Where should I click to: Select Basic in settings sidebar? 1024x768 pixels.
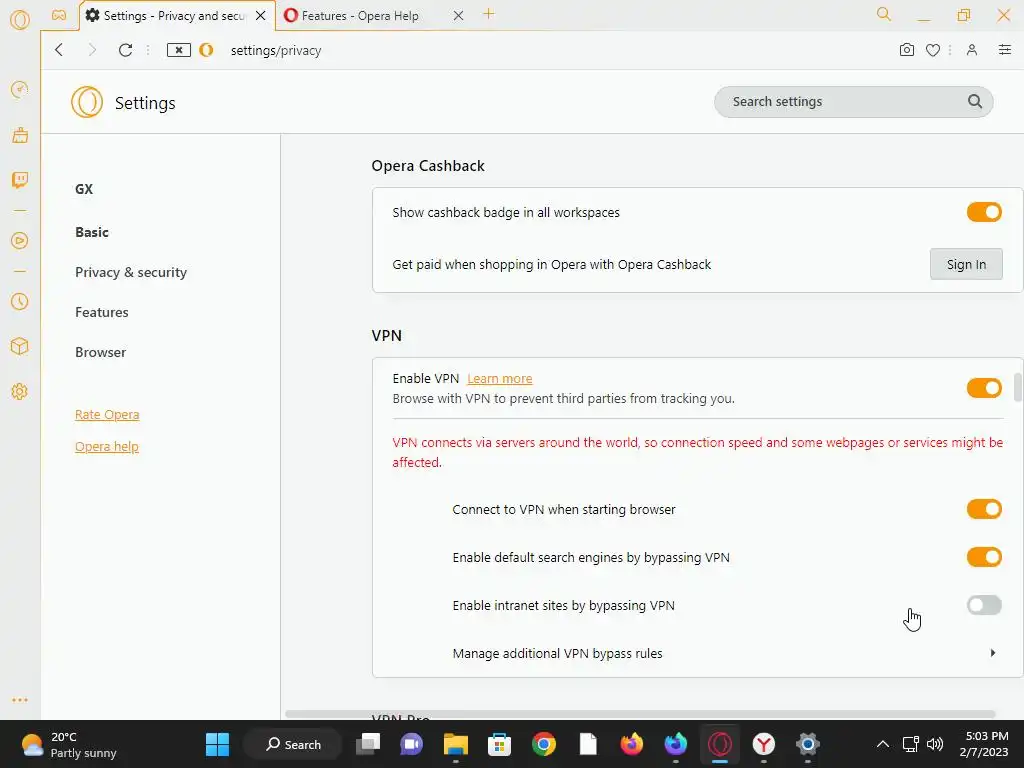coord(91,232)
